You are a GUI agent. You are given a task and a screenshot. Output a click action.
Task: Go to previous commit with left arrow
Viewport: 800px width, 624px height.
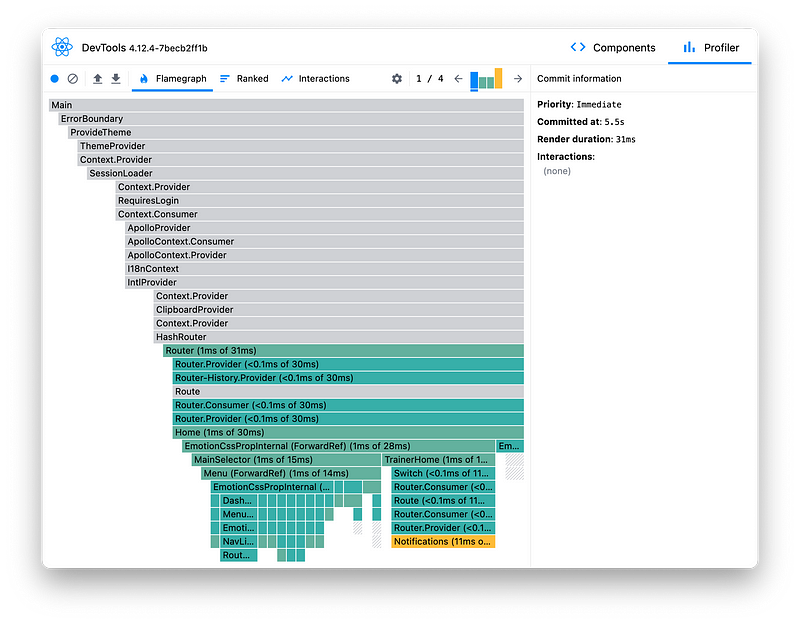pos(458,79)
